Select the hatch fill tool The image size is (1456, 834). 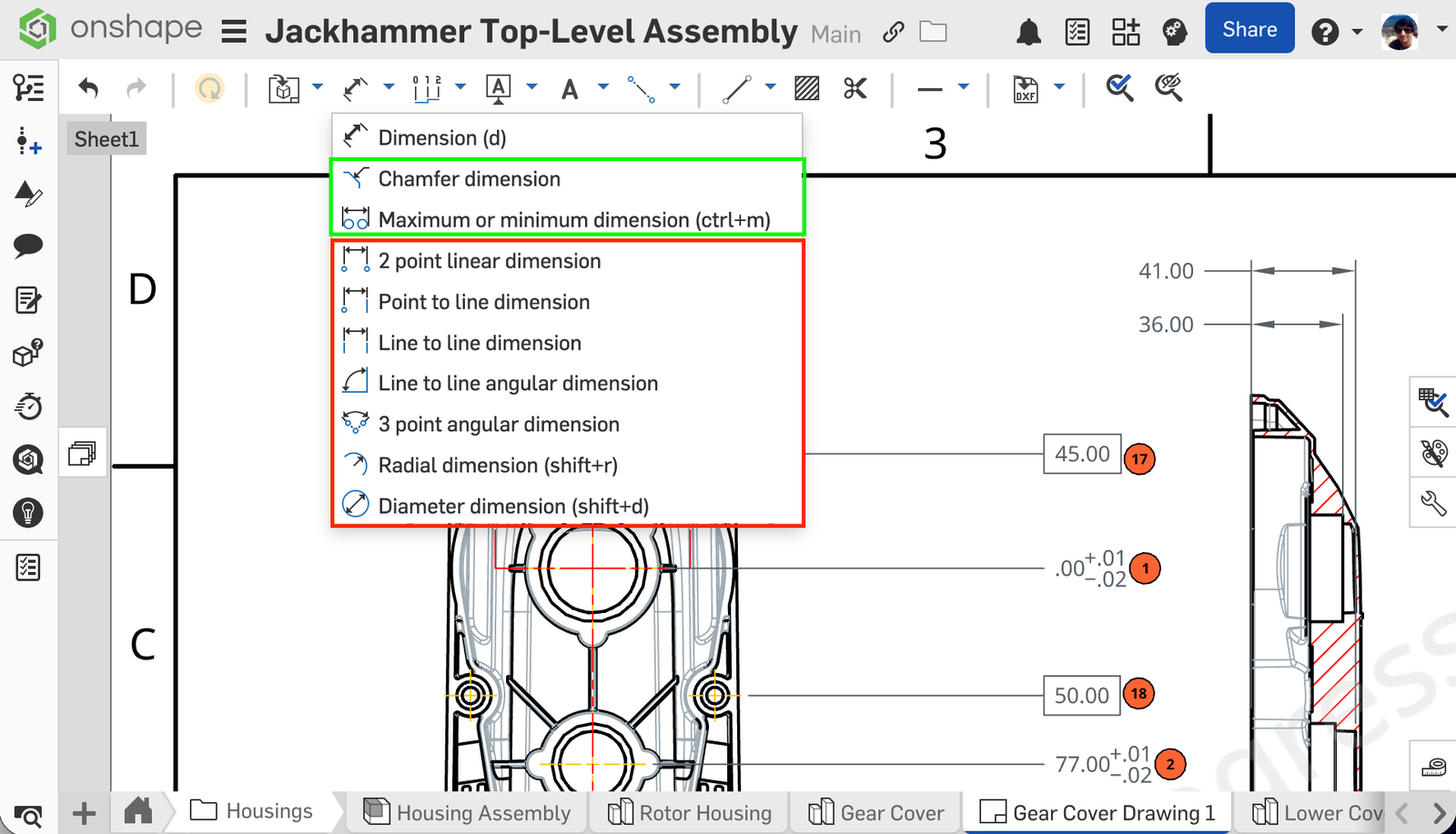(x=806, y=88)
